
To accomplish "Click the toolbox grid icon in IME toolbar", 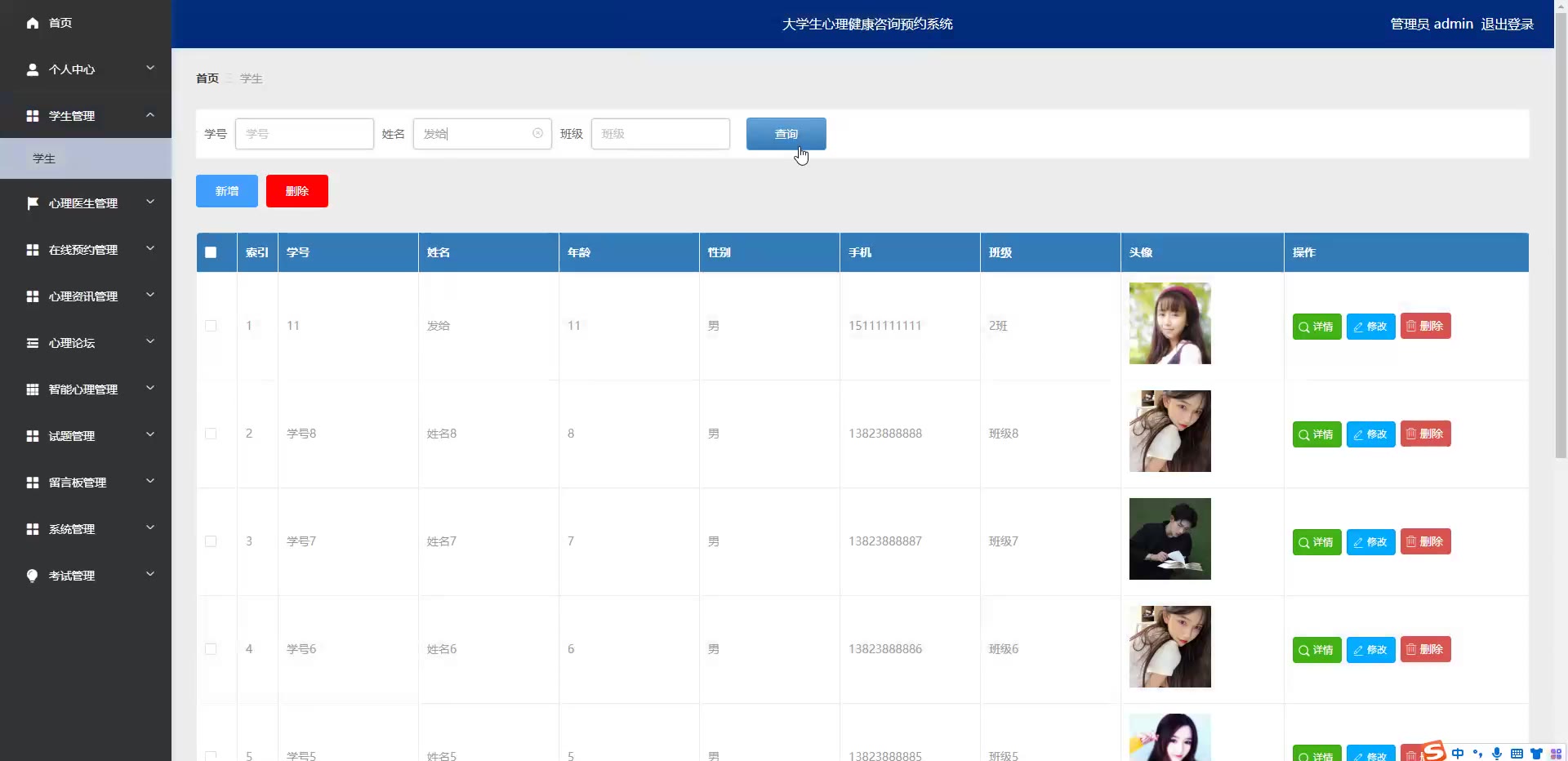I will [x=1556, y=754].
